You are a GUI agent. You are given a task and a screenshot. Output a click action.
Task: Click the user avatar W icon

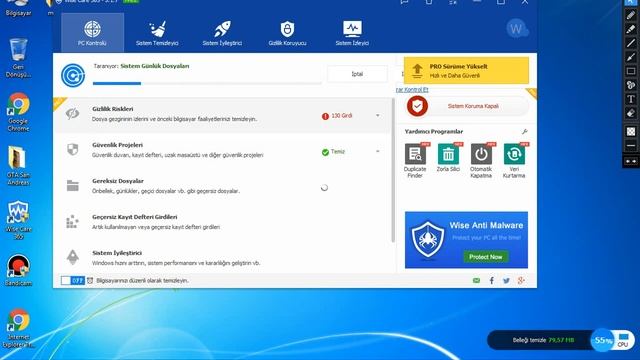517,29
